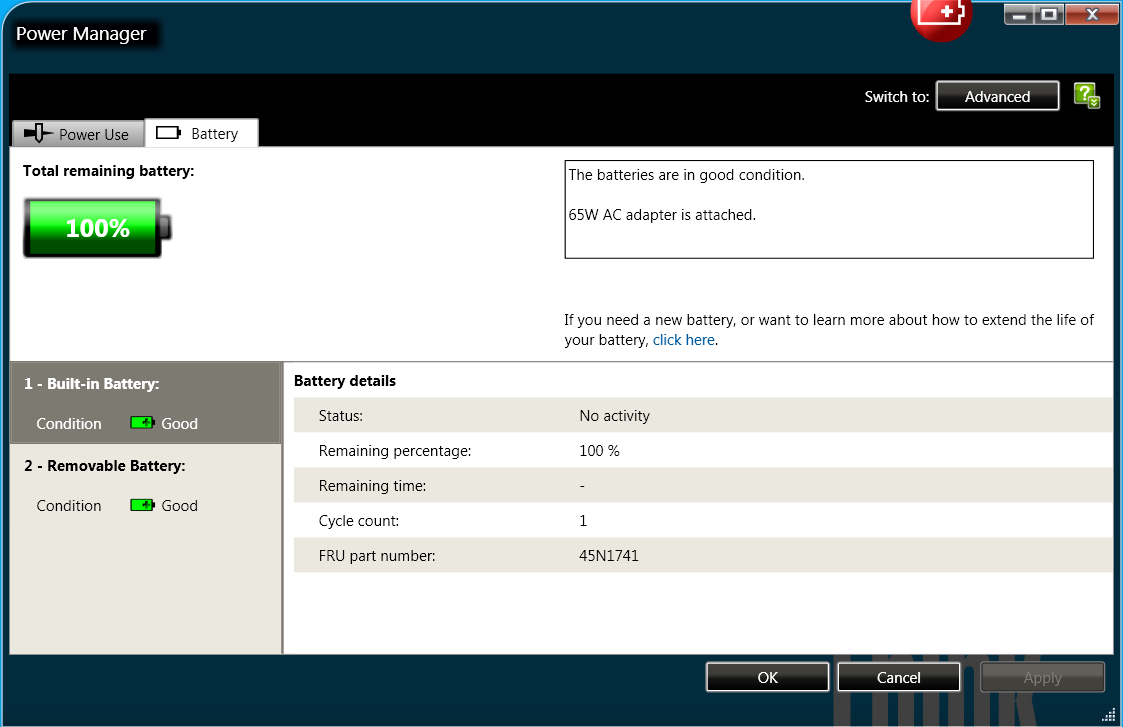Click the window resize grip corner
The width and height of the screenshot is (1123, 727).
(1109, 714)
